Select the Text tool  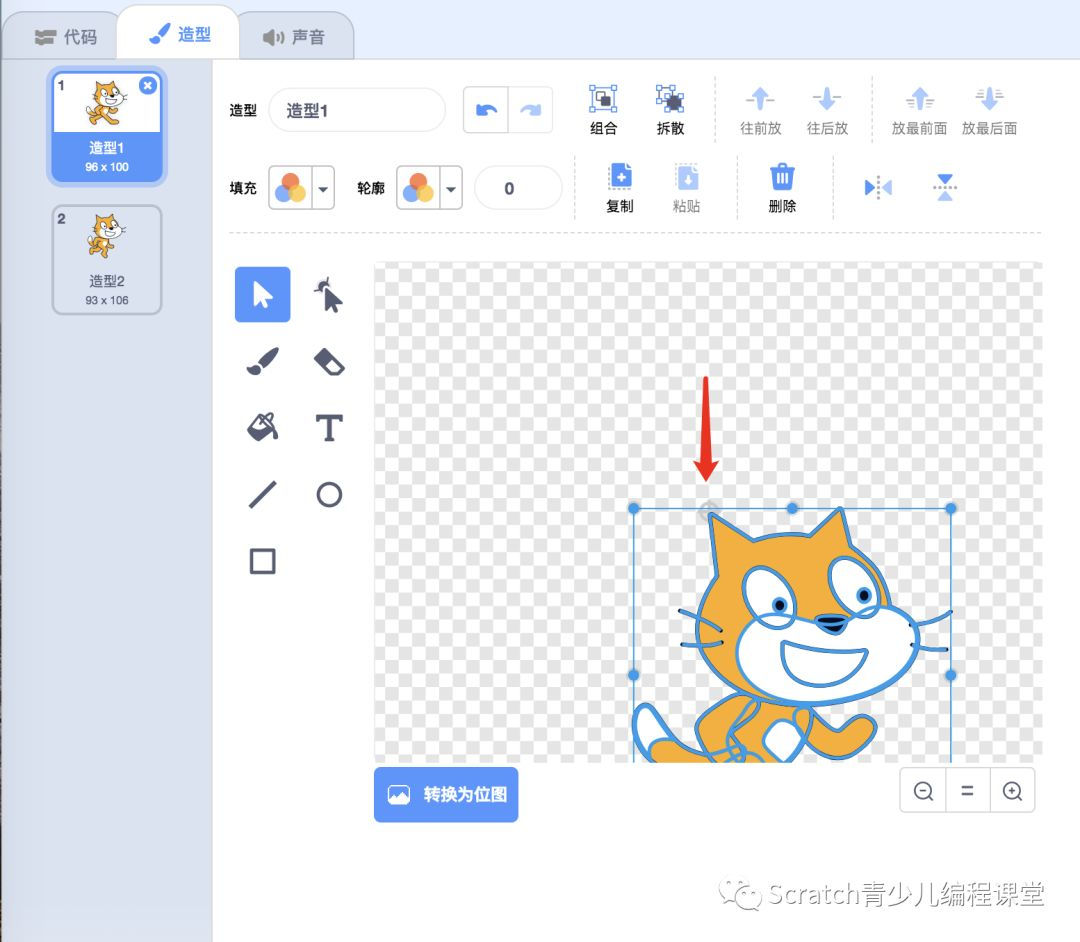tap(328, 427)
